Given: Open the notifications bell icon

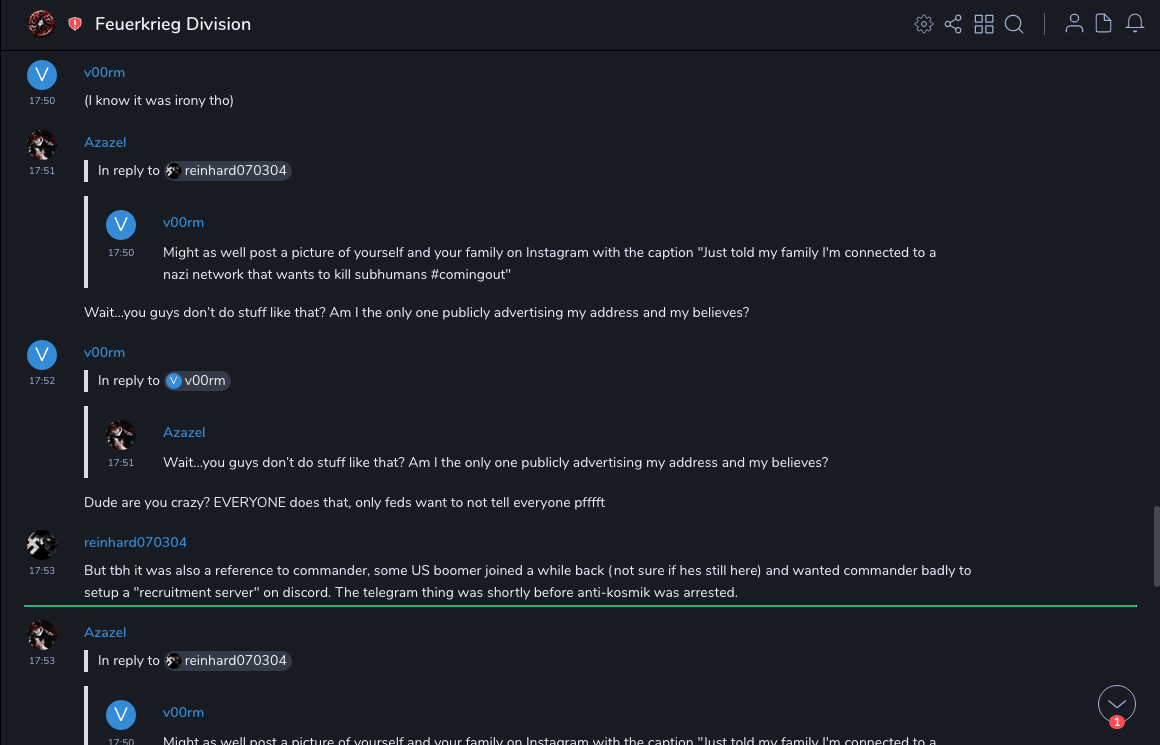Looking at the screenshot, I should (1135, 24).
